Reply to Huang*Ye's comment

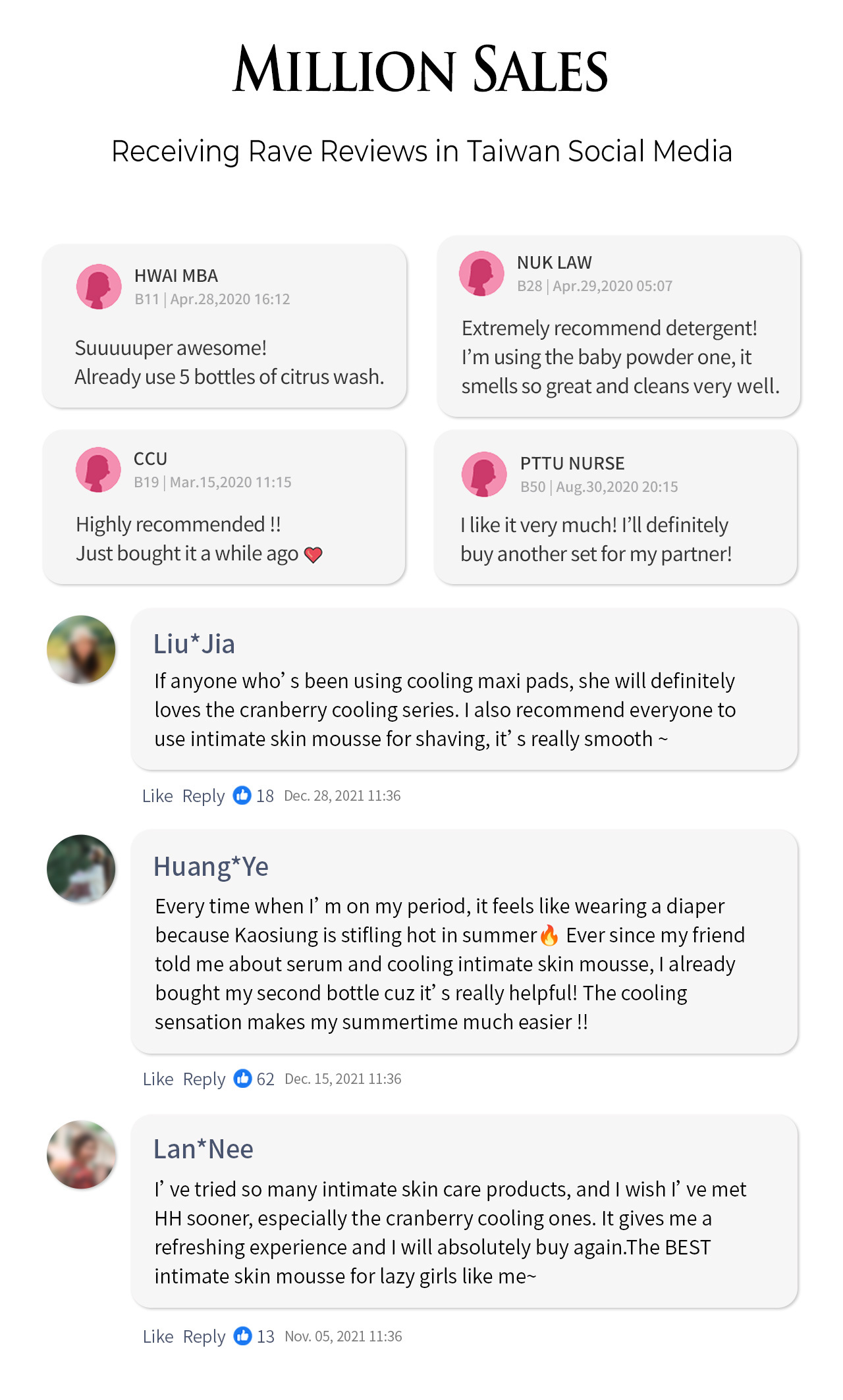pos(204,1079)
